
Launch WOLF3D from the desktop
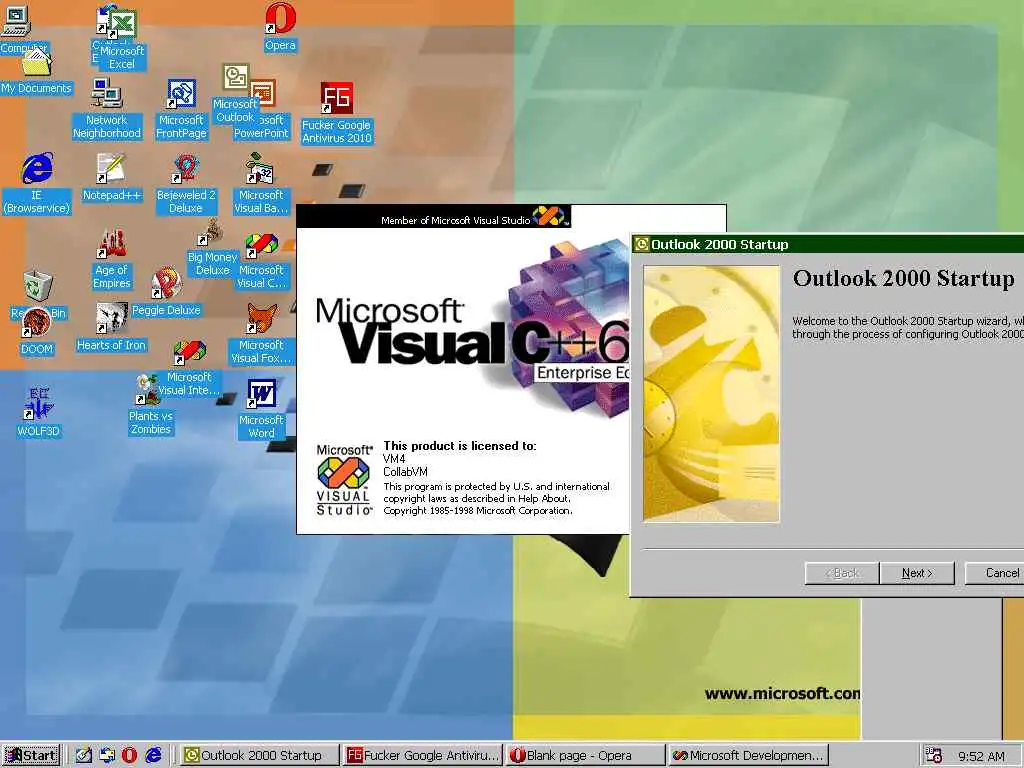tap(38, 413)
